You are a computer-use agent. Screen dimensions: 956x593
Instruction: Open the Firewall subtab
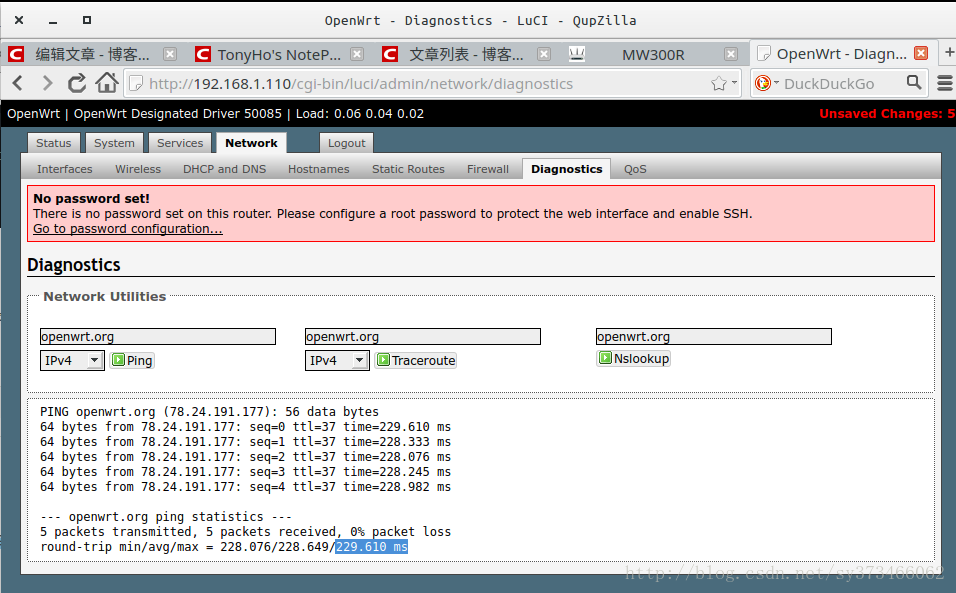(x=488, y=169)
